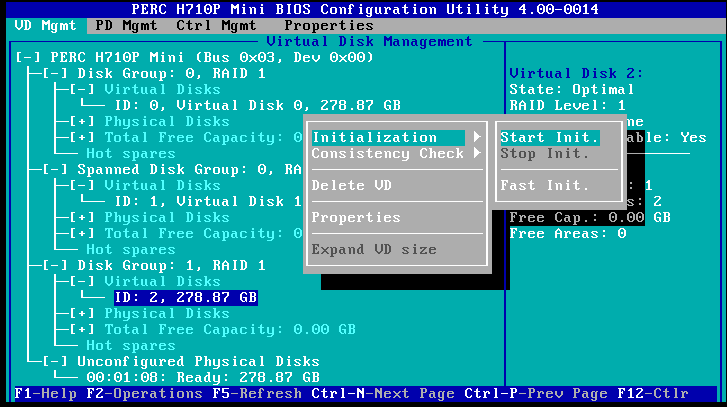
Task: Select ID: 0, Virtual Disk 0, 278.87 GB
Action: tap(258, 106)
